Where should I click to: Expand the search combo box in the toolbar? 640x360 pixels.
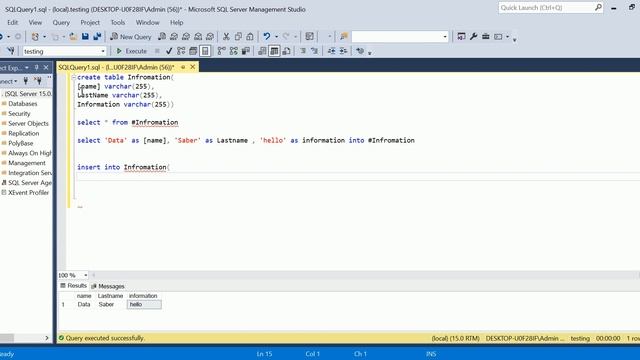pos(445,37)
